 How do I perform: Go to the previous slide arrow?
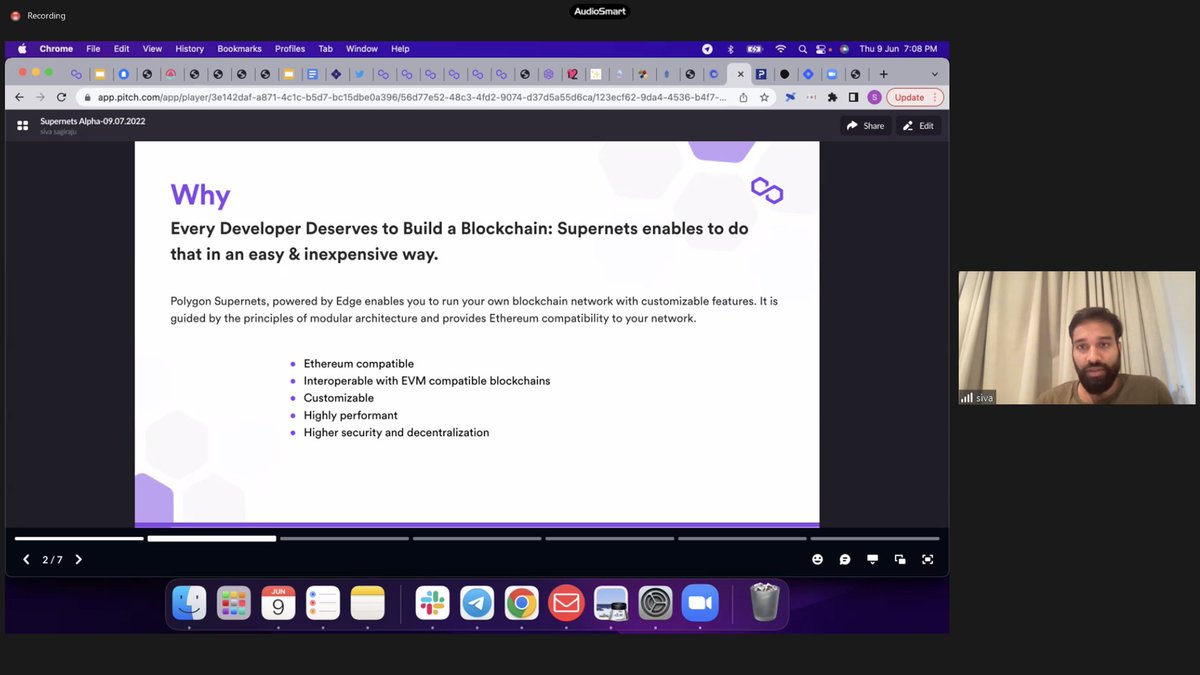tap(26, 560)
